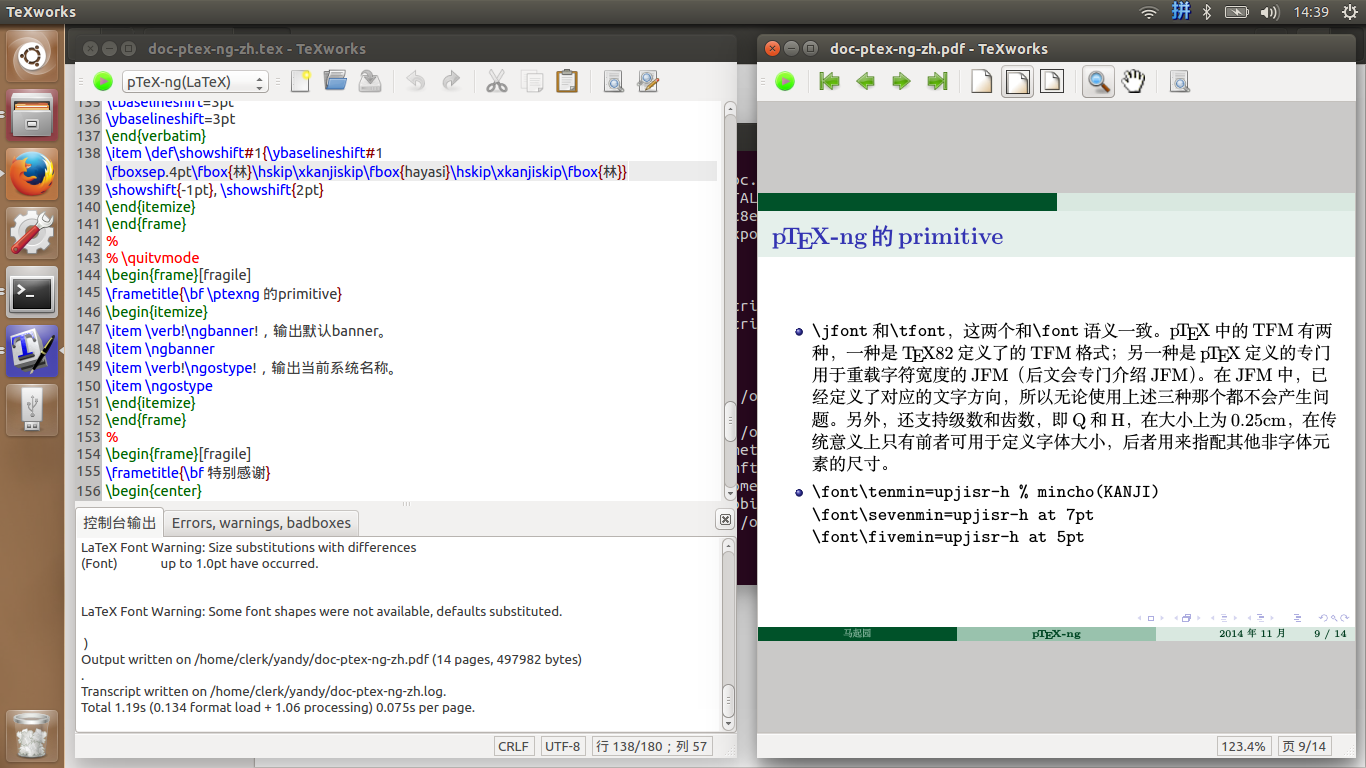Click the open file folder icon
This screenshot has width=1366, height=768.
(x=335, y=81)
